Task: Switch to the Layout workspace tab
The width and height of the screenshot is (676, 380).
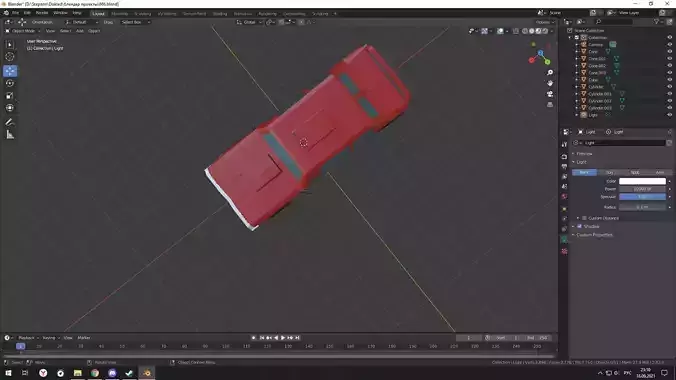Action: 98,14
